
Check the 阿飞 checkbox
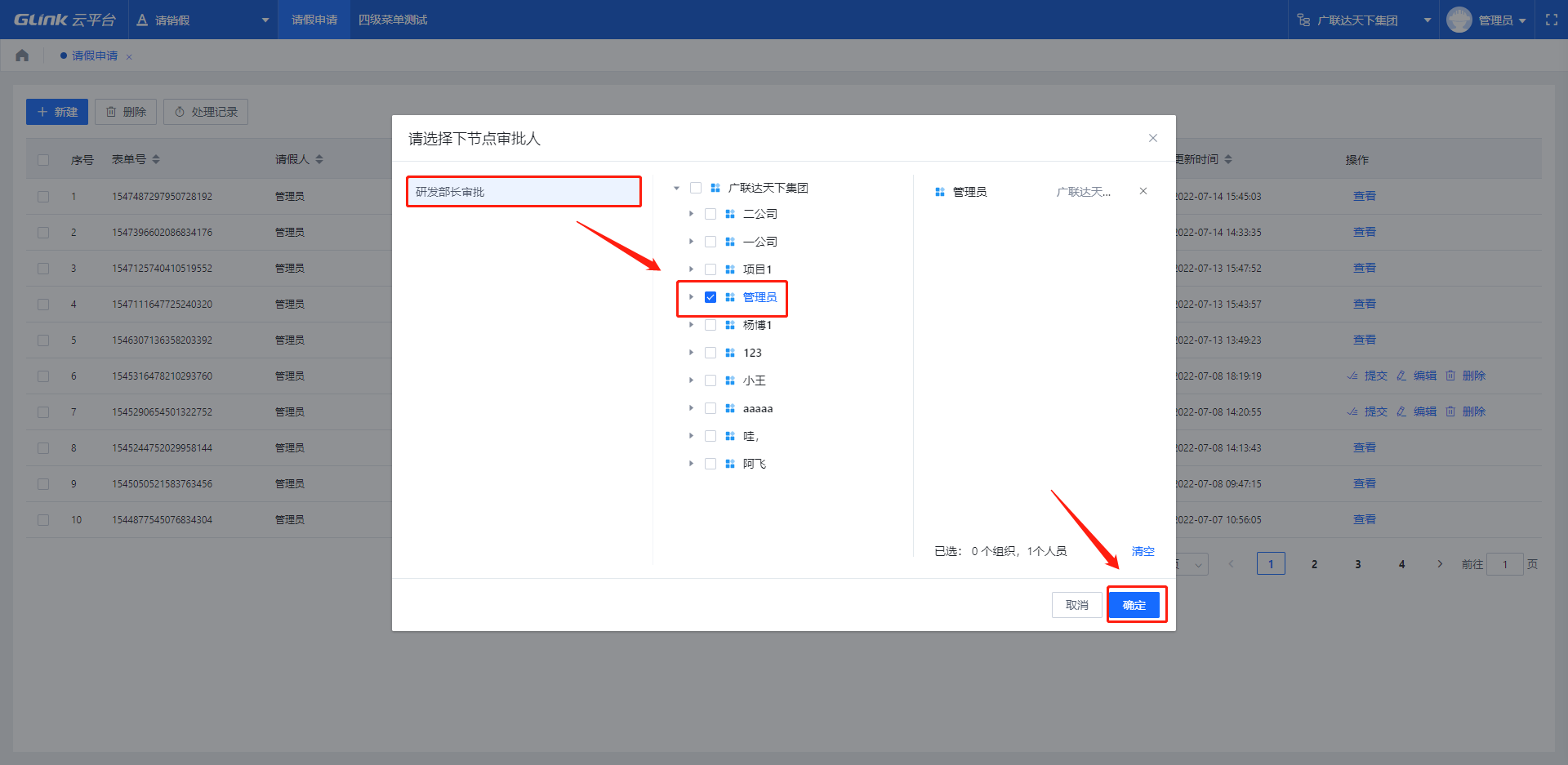click(x=710, y=464)
